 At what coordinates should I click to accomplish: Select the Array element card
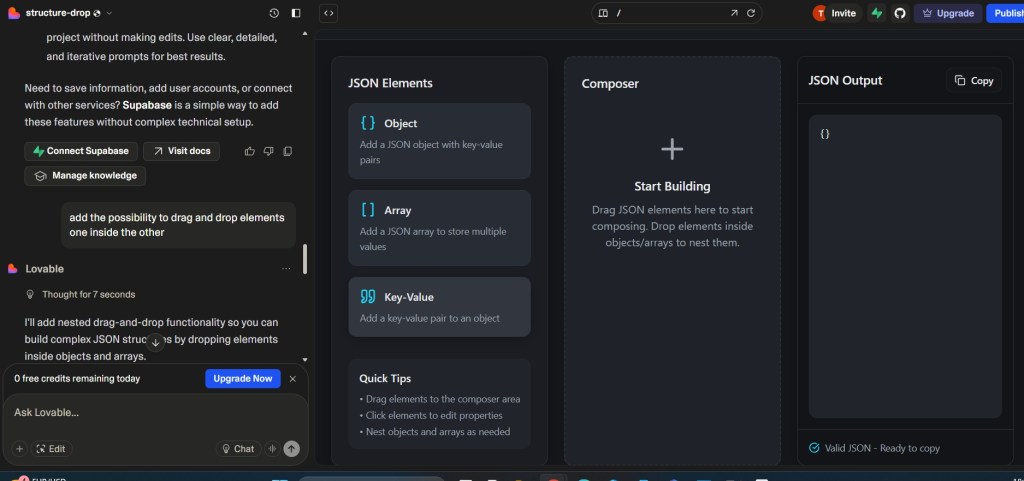point(440,228)
